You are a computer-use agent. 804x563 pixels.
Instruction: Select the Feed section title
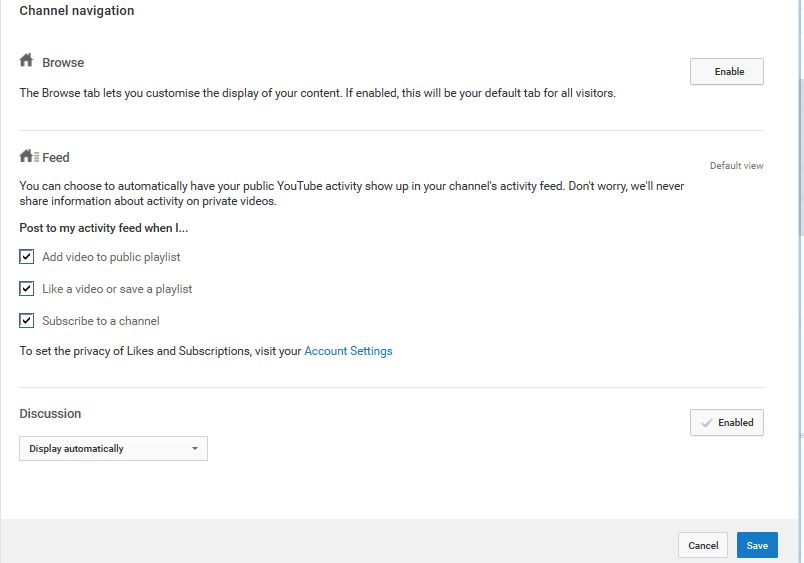[x=56, y=157]
